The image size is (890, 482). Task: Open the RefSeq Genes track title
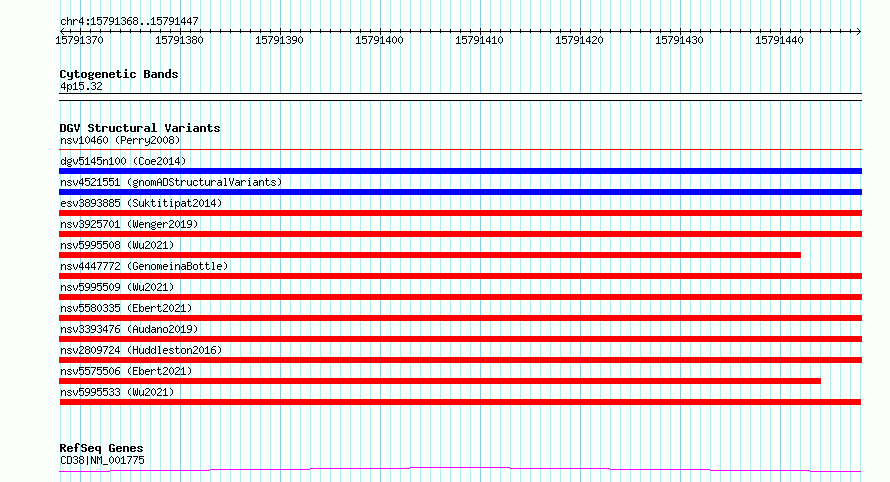tap(101, 449)
